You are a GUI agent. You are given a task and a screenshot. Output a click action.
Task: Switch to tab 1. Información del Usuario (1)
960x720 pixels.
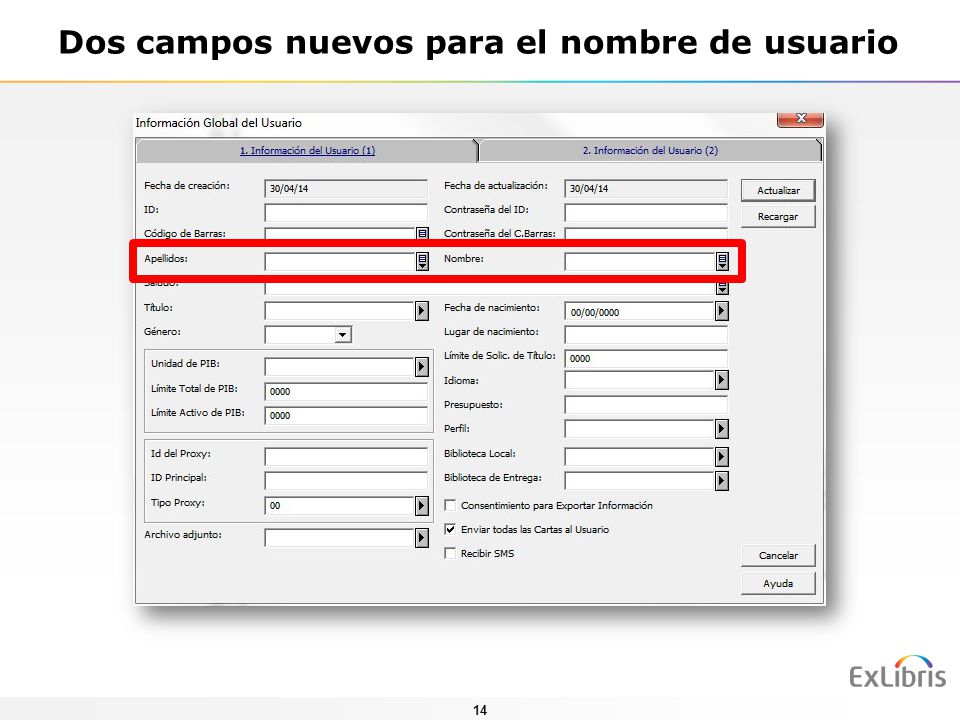click(307, 151)
